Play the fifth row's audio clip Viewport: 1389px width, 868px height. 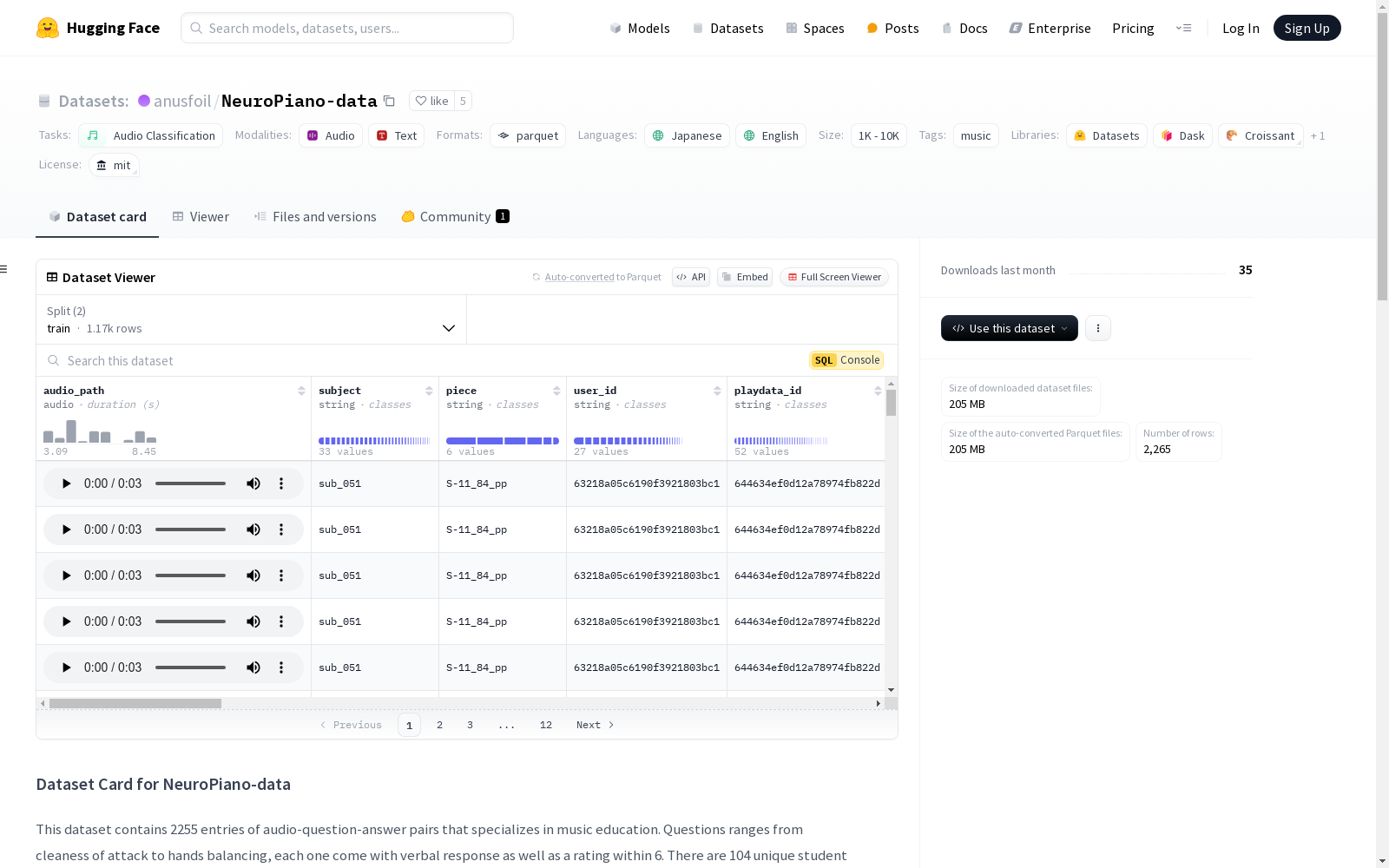pos(66,667)
